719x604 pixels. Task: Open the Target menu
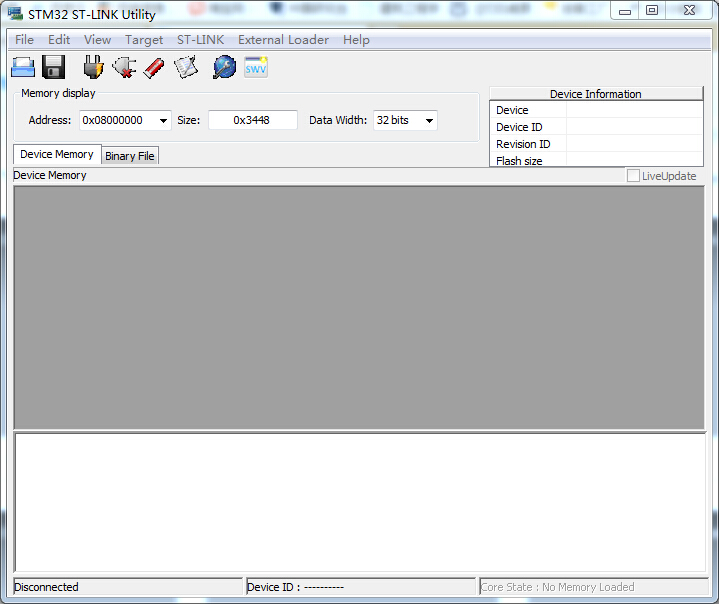coord(144,40)
